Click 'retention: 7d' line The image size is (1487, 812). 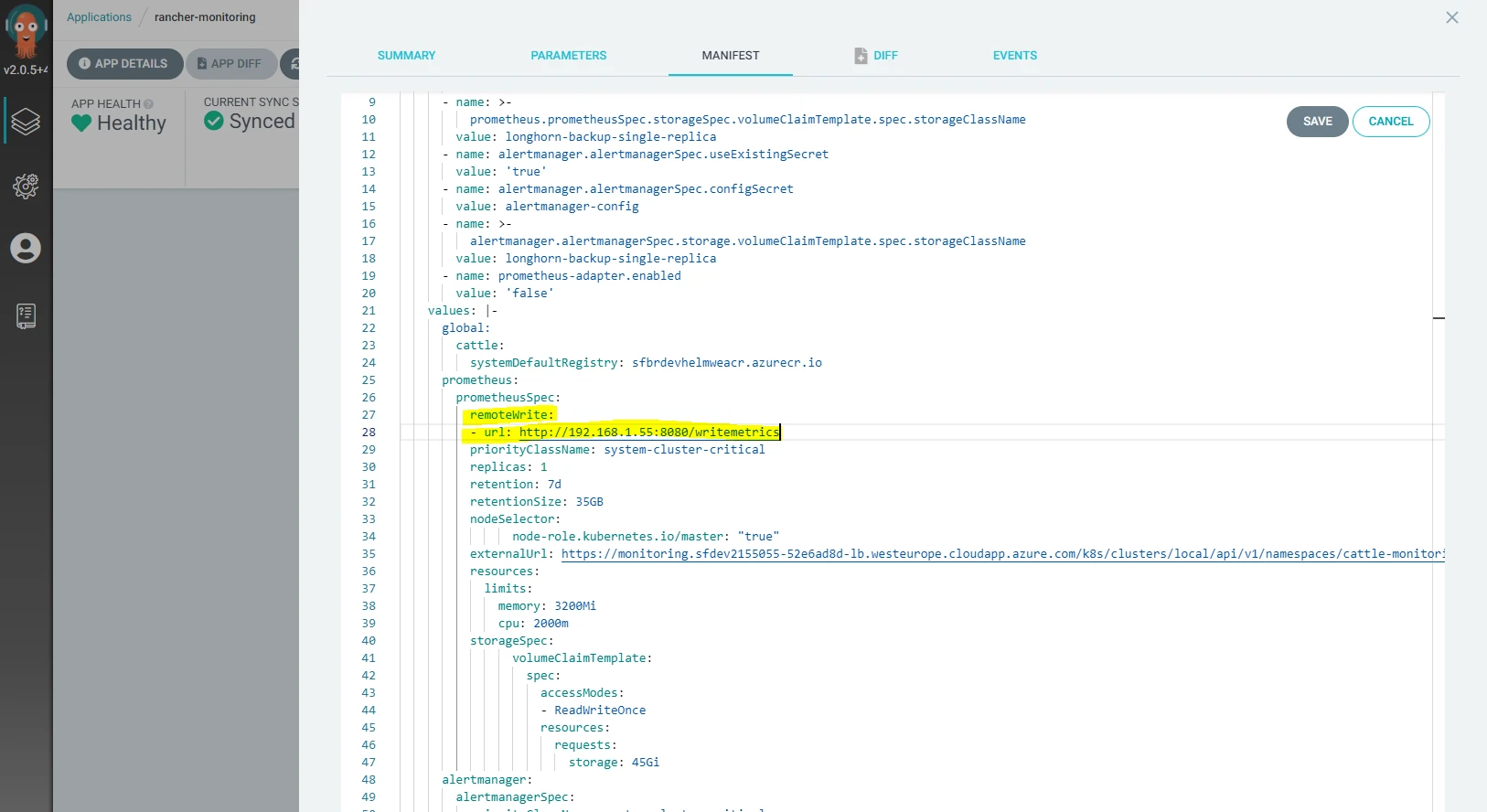tap(516, 485)
